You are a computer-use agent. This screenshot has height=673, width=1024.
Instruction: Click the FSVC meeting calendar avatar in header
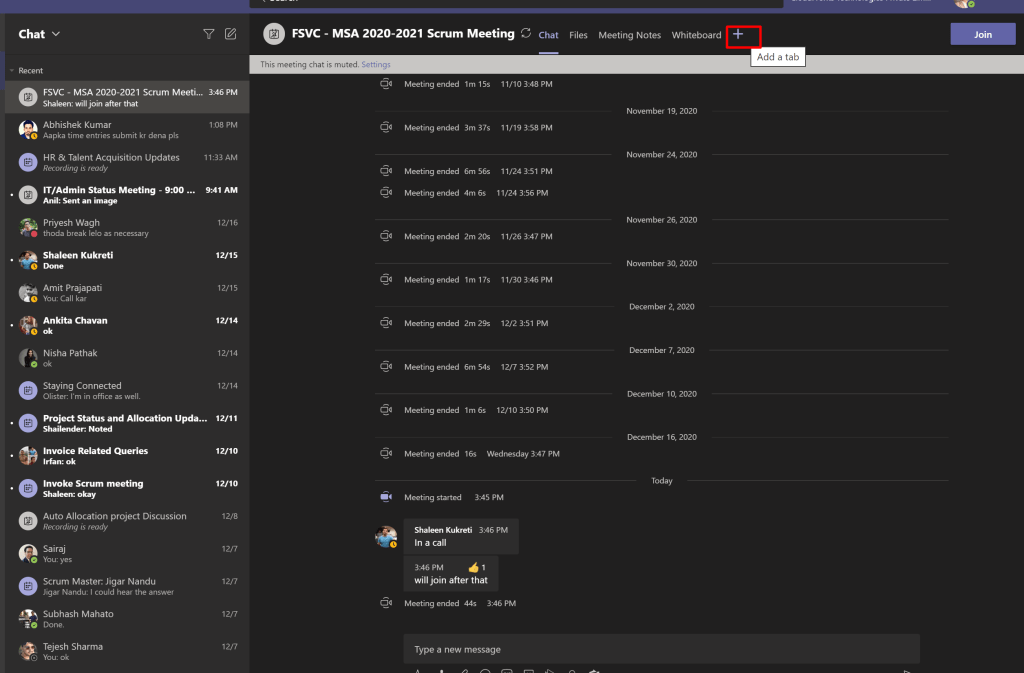[273, 34]
